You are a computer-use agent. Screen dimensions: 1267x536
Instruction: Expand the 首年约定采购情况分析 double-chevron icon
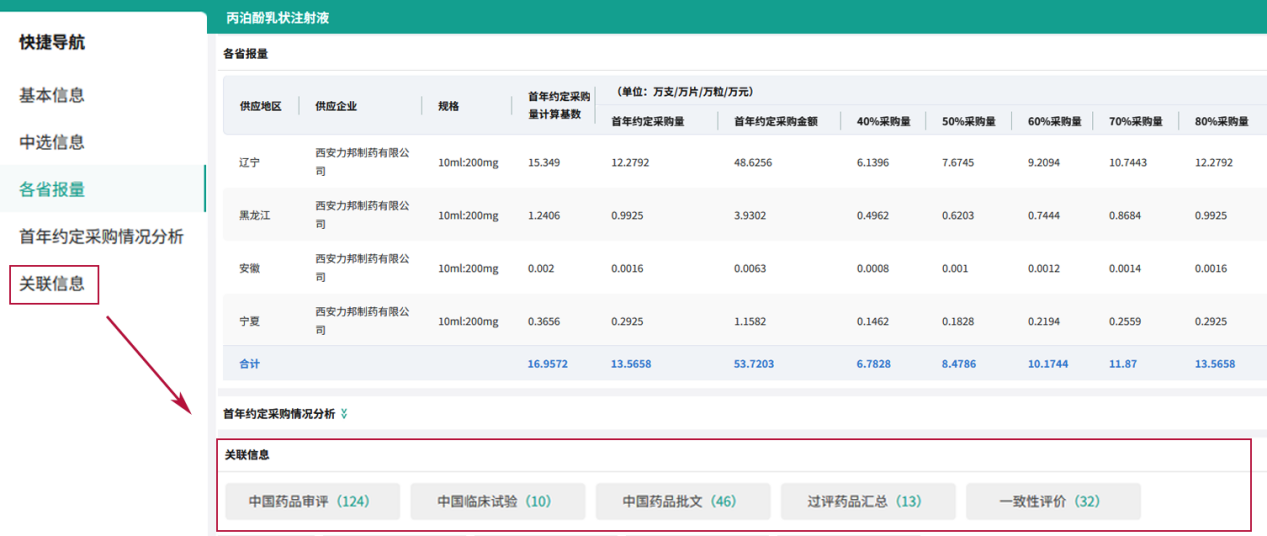344,414
